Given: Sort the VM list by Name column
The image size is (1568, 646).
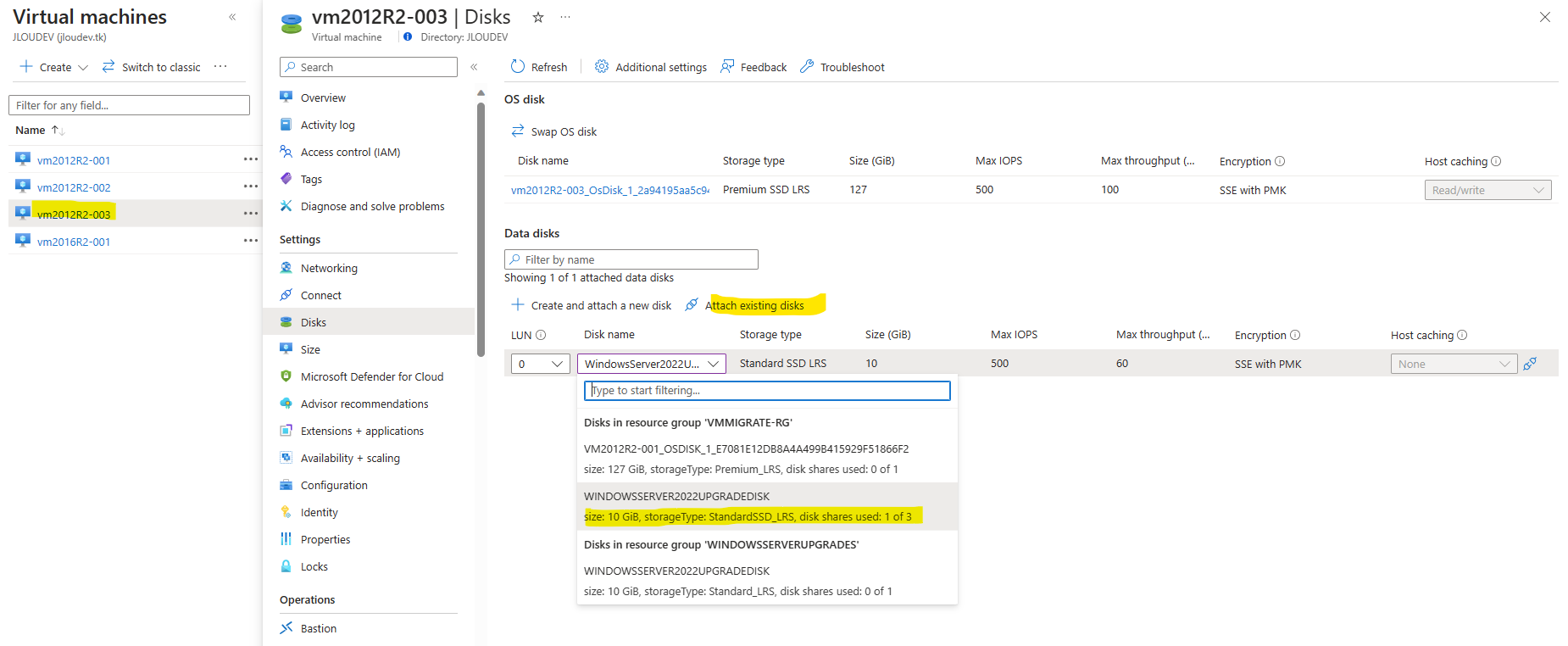Looking at the screenshot, I should 39,130.
